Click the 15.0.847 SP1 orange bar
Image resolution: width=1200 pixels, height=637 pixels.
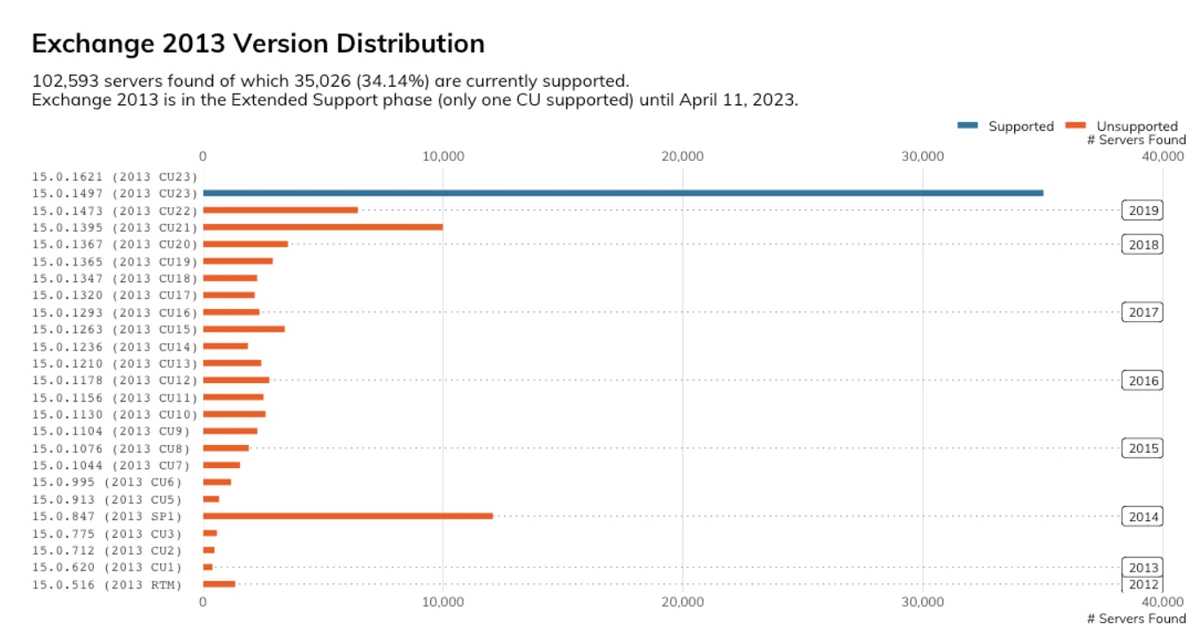tap(347, 516)
